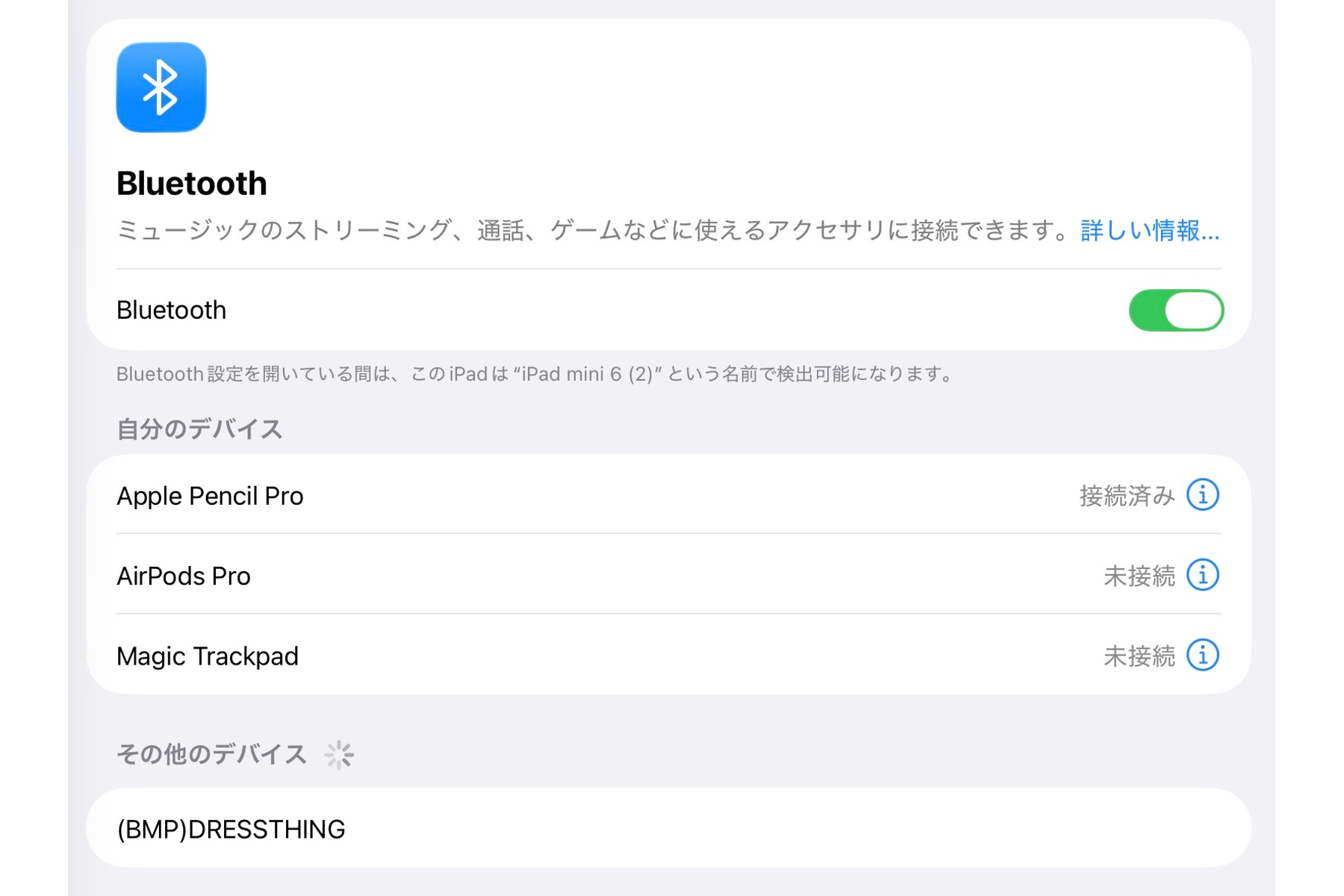Connect to AirPods Pro
1344x896 pixels.
668,575
